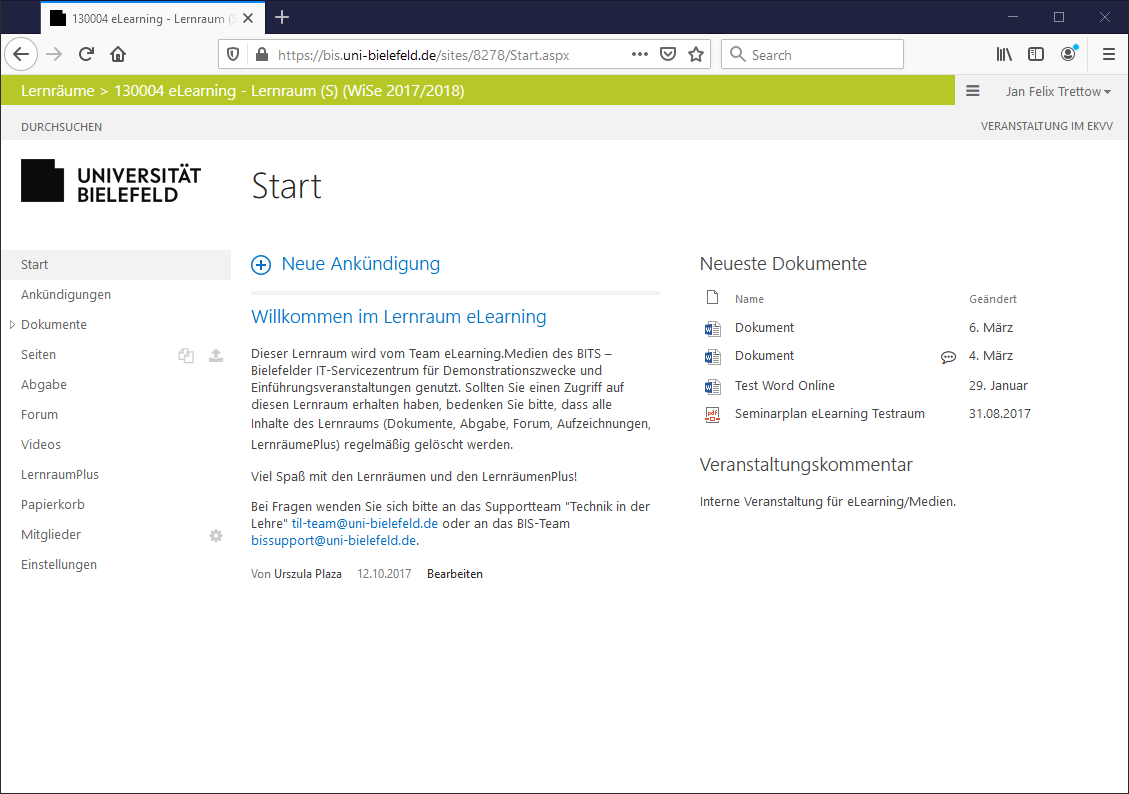Viewport: 1129px width, 794px height.
Task: Click the tracking protection shield icon
Action: 233,55
